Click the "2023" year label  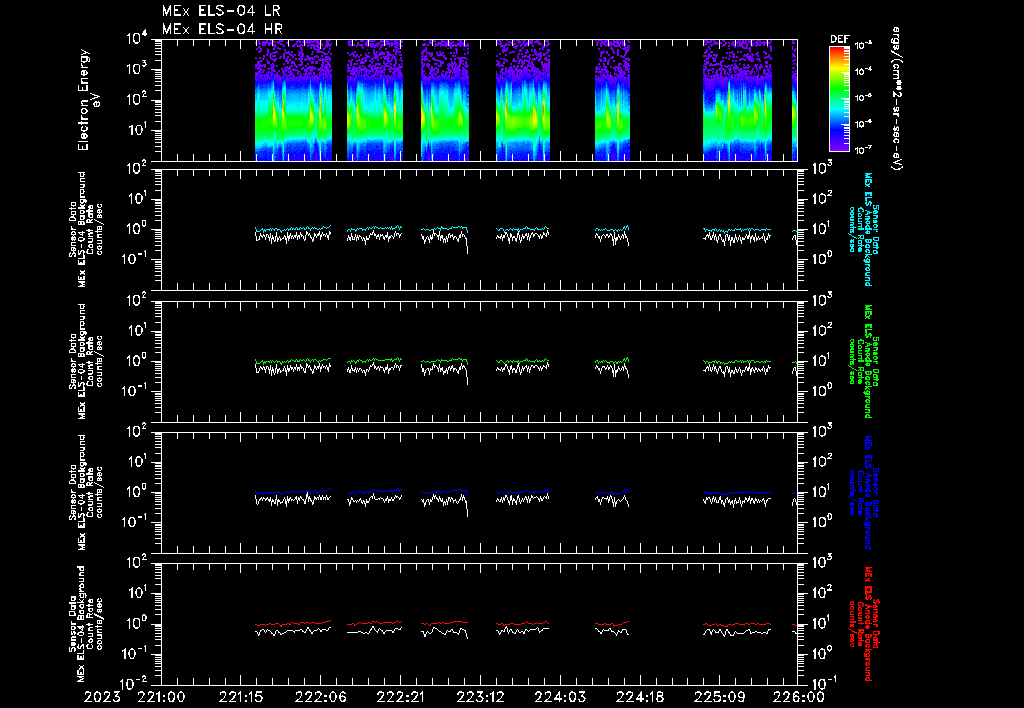coord(103,697)
